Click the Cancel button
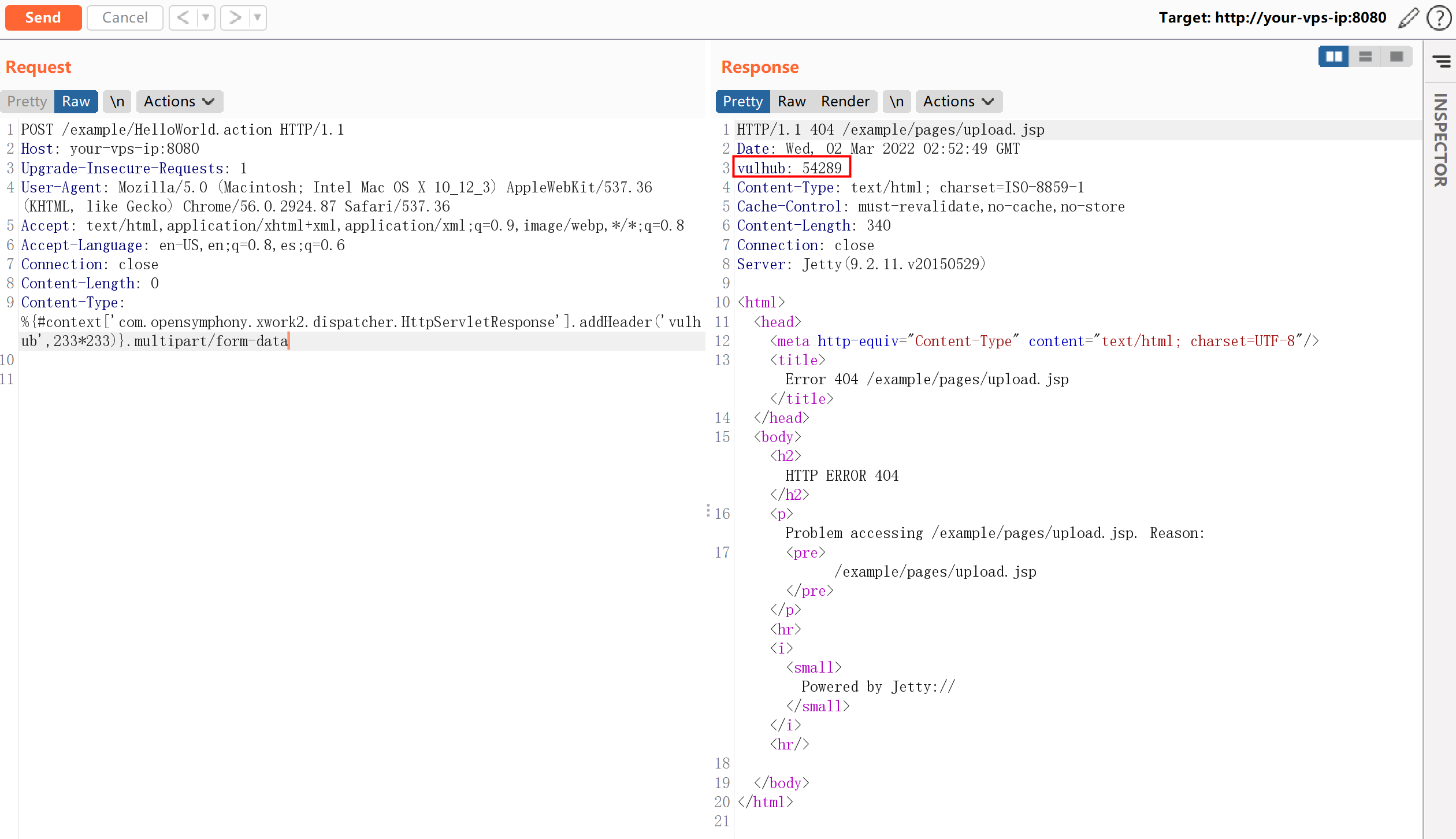This screenshot has height=839, width=1456. click(x=125, y=18)
